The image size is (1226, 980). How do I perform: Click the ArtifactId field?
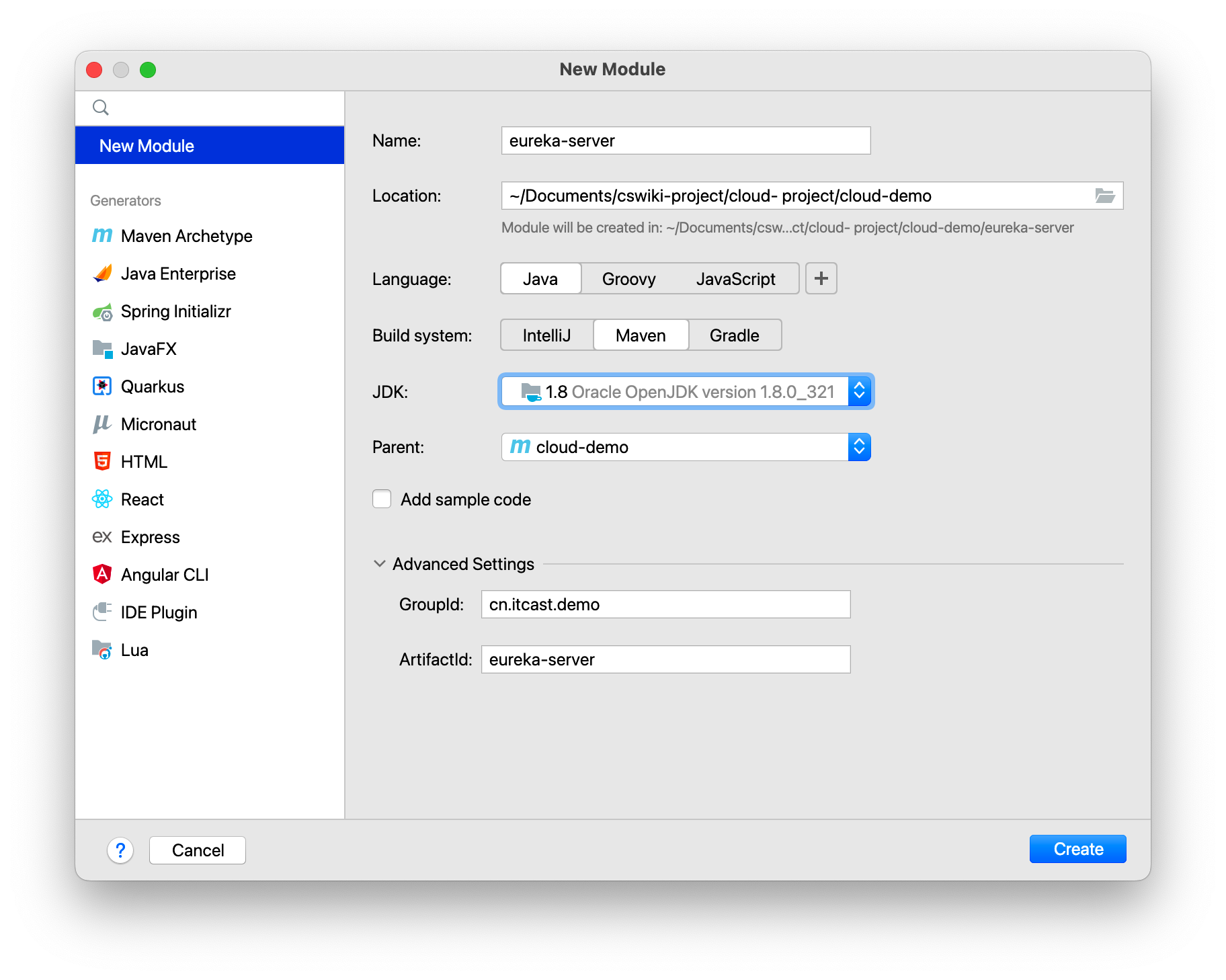click(666, 659)
